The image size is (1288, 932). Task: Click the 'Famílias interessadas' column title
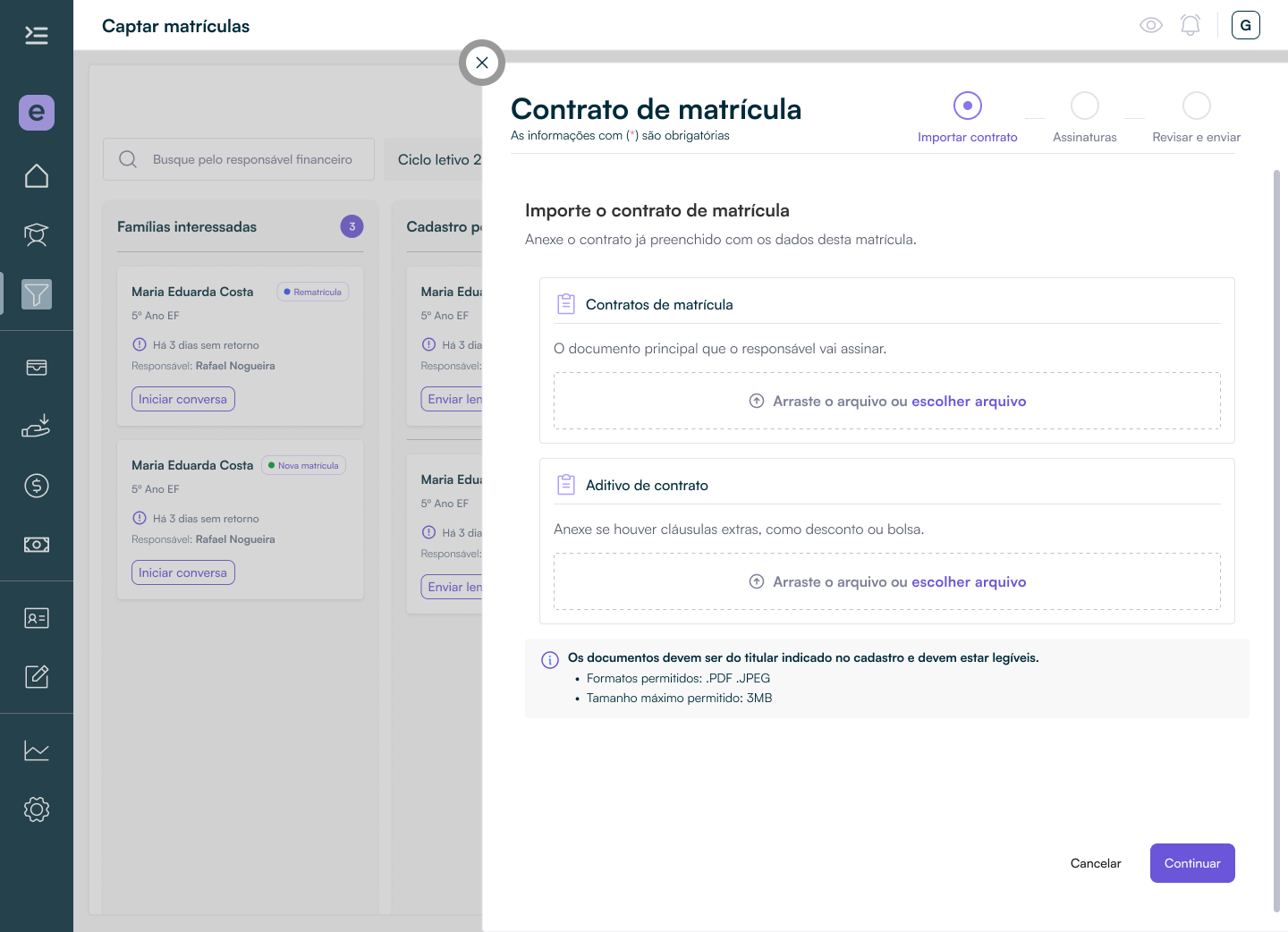point(187,226)
